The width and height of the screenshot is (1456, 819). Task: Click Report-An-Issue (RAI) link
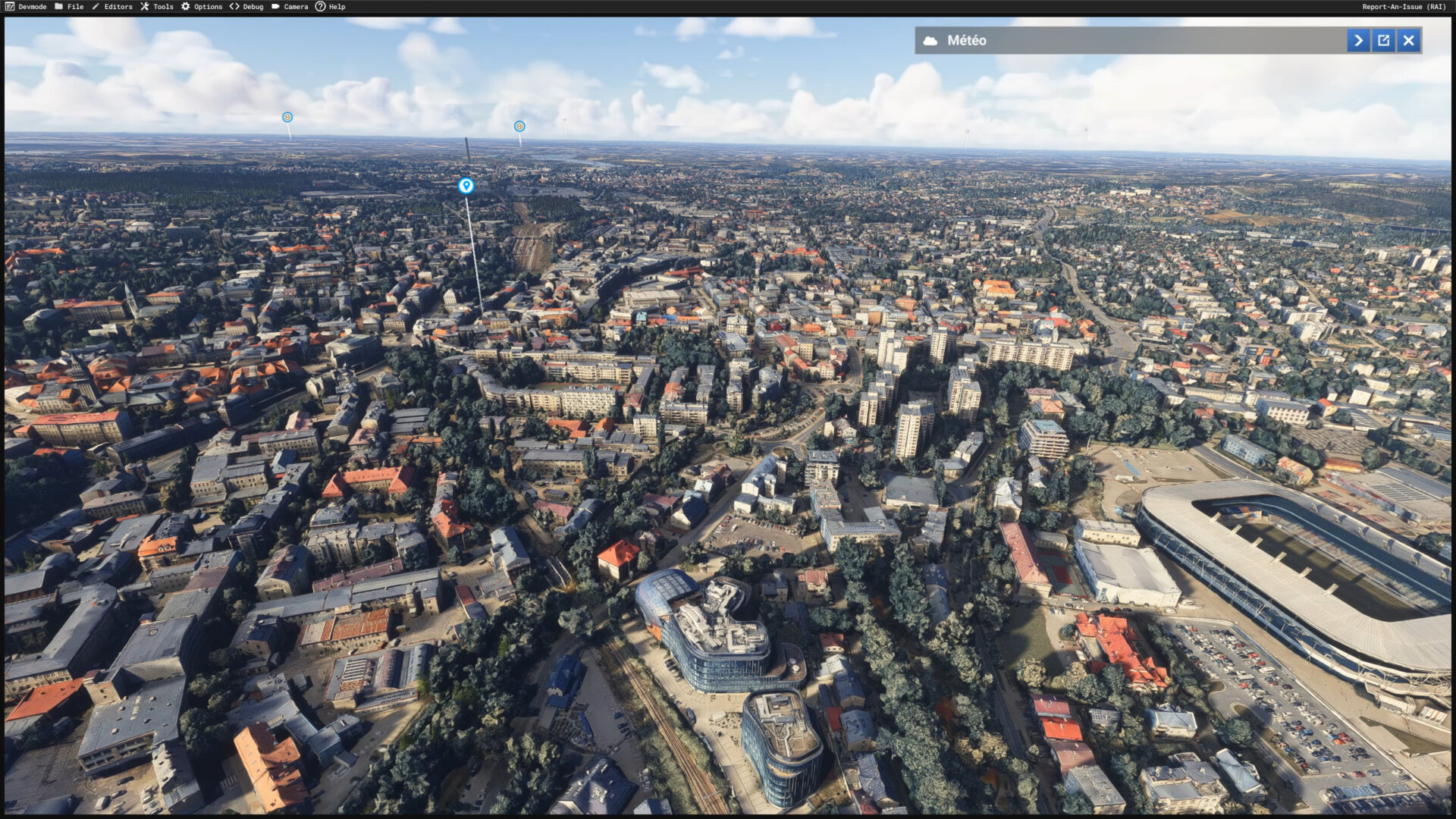1404,6
